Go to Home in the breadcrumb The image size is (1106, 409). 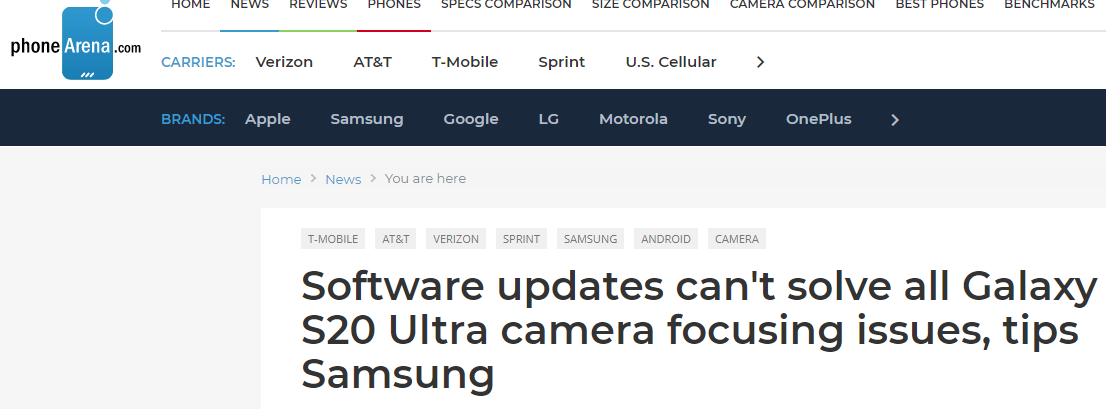281,179
